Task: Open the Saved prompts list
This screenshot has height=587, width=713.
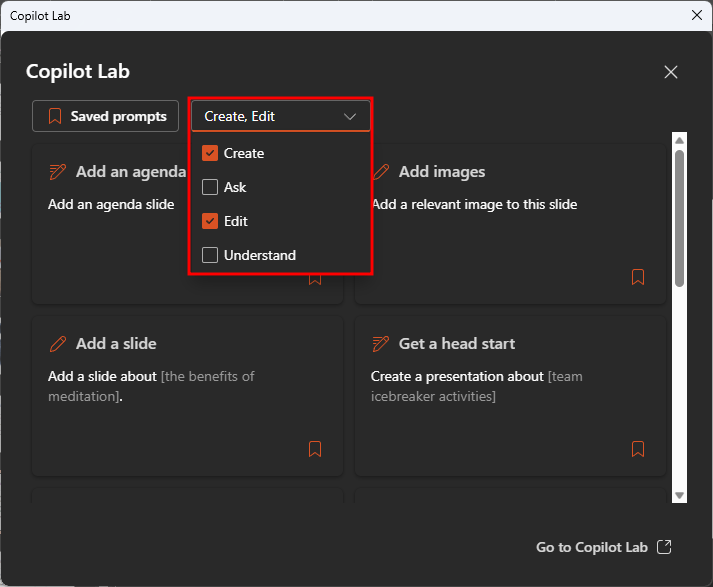Action: click(x=105, y=116)
